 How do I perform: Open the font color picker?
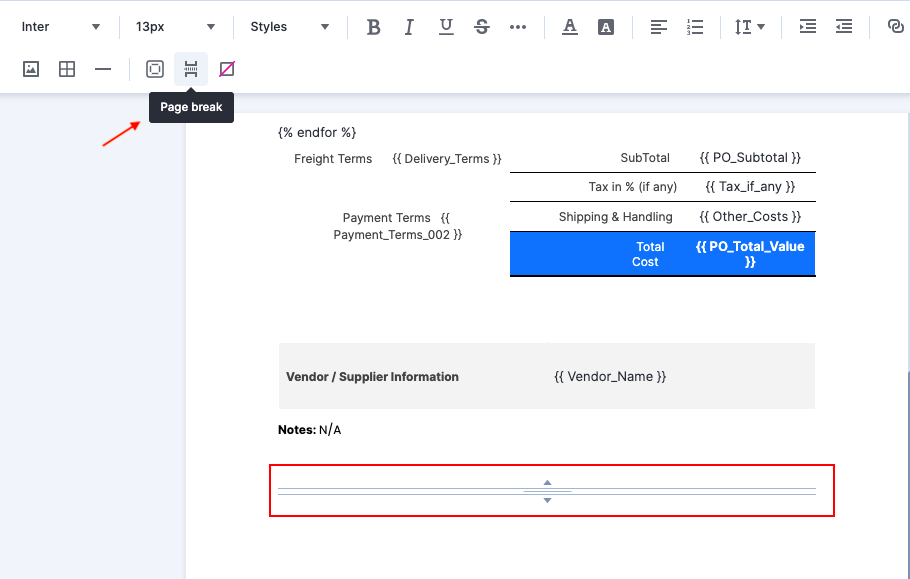pos(570,27)
